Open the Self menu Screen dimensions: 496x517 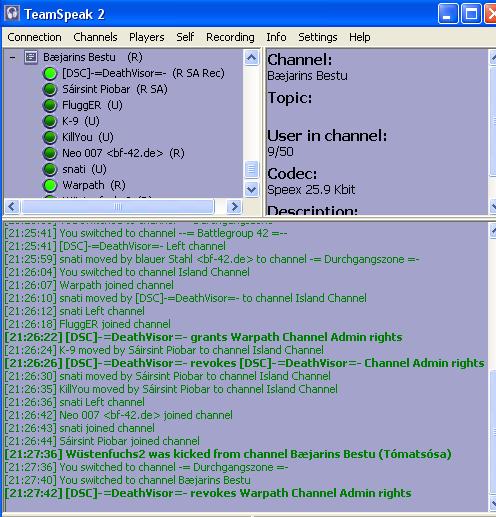coord(185,37)
